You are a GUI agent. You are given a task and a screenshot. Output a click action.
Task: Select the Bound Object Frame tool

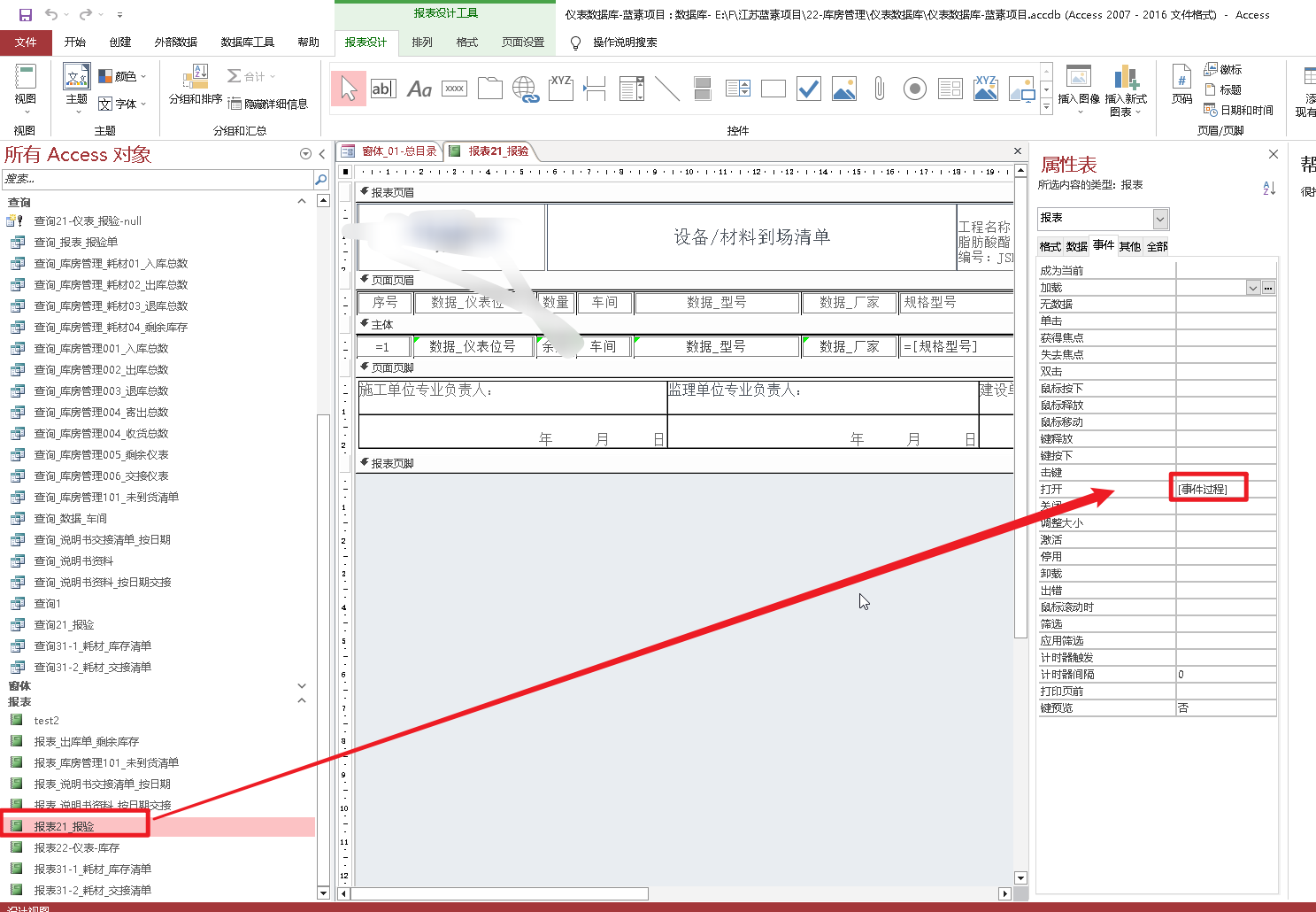click(986, 89)
